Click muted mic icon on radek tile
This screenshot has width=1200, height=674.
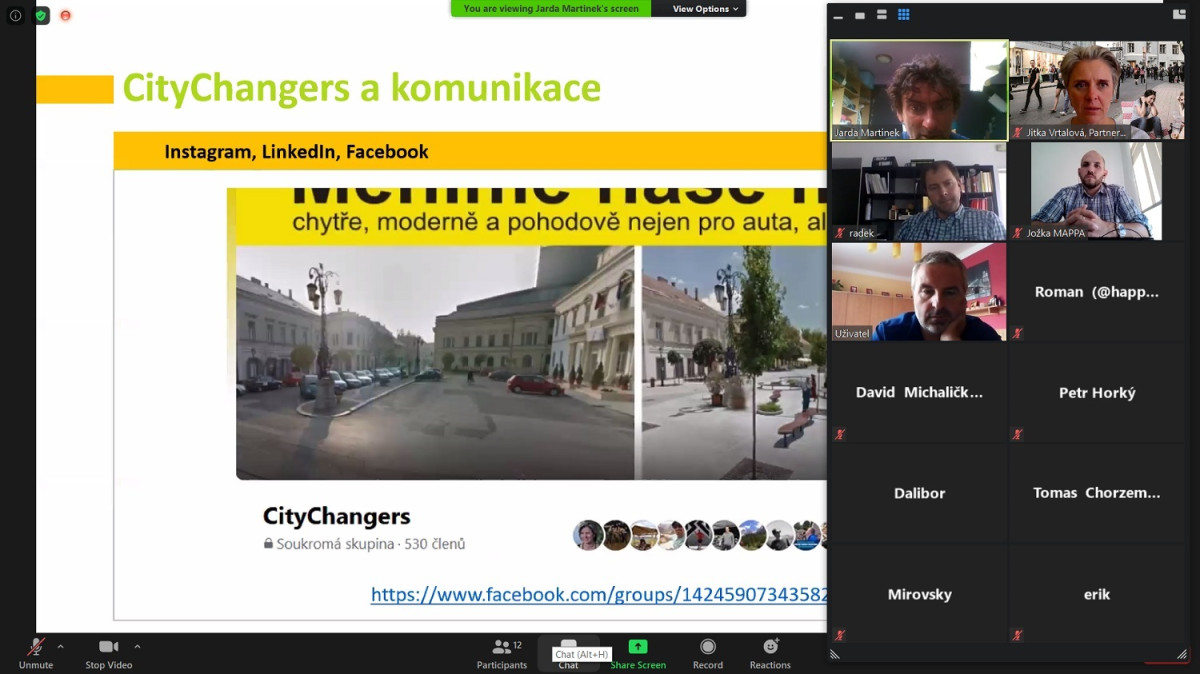pos(840,233)
